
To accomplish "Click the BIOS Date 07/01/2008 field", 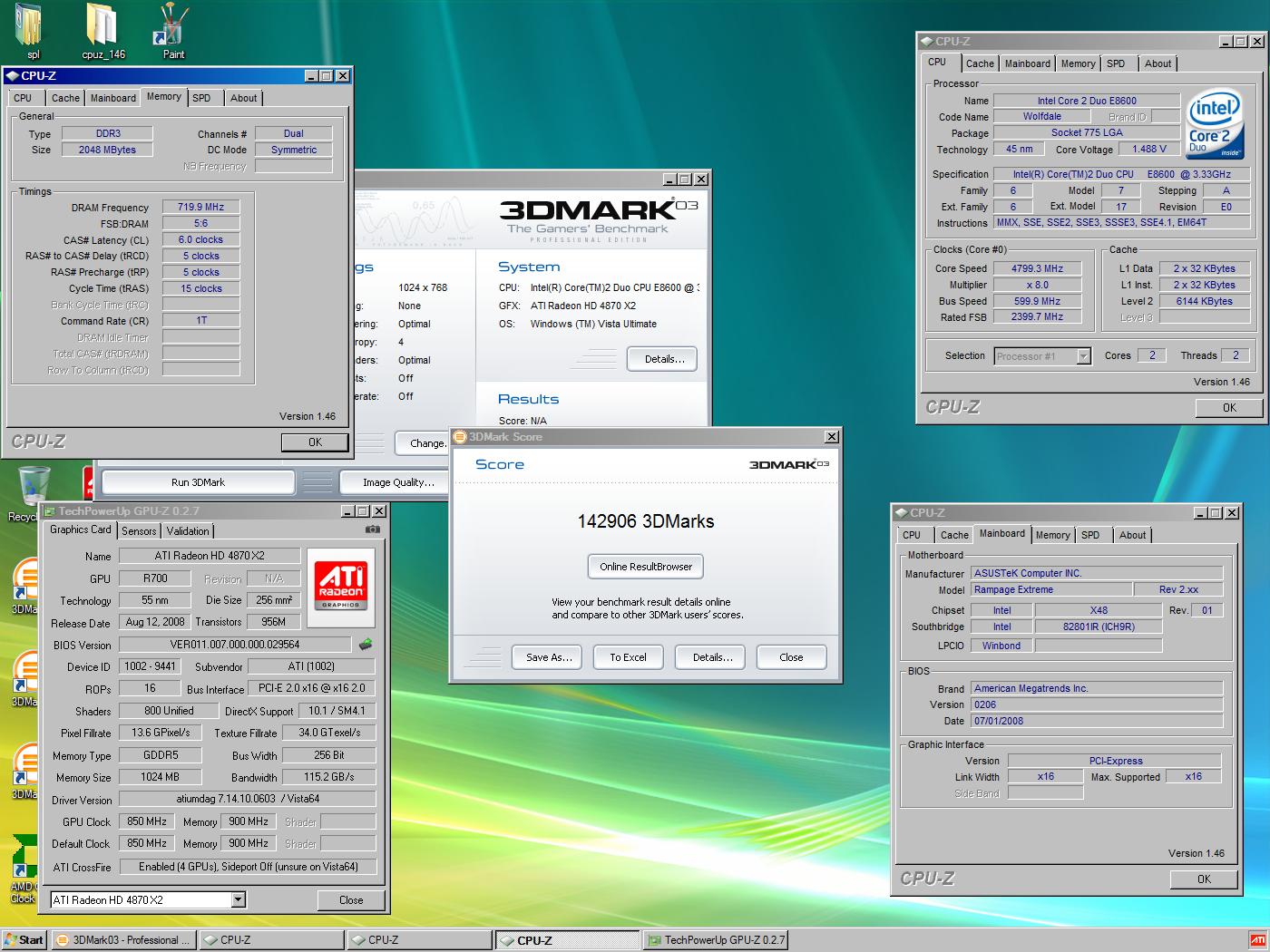I will click(x=1096, y=721).
